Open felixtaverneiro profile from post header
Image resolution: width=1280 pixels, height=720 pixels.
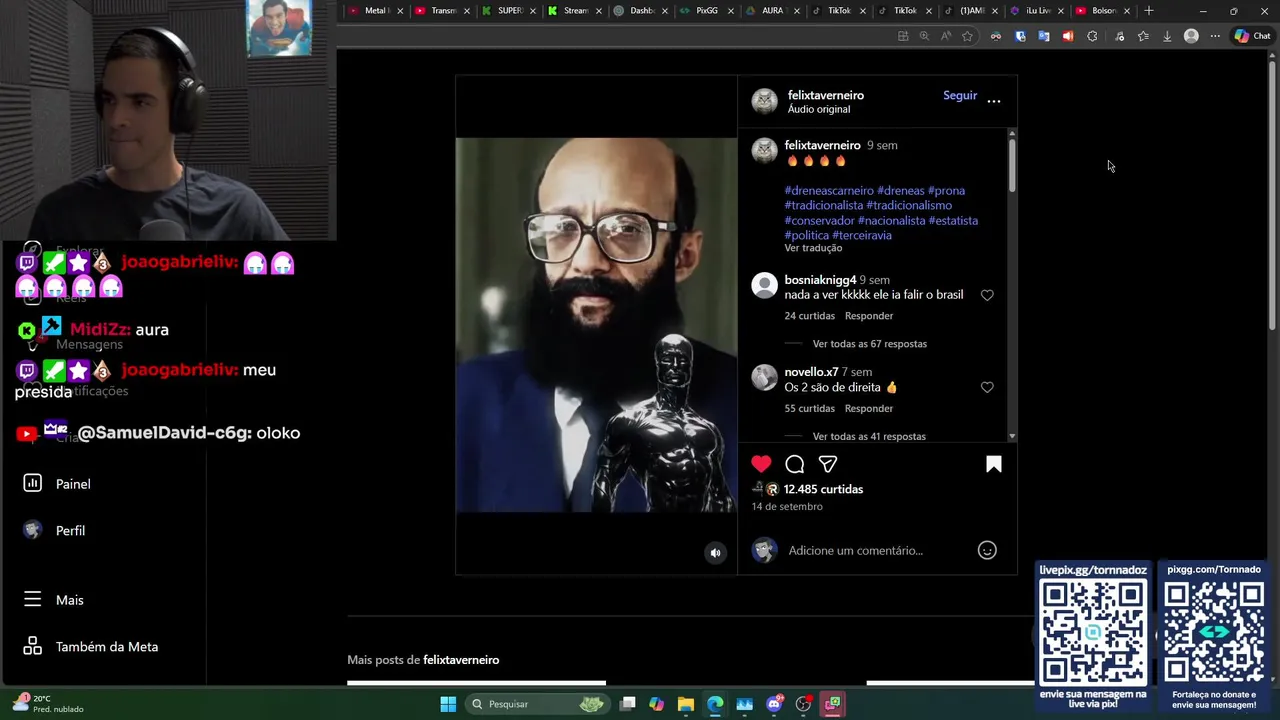pyautogui.click(x=826, y=95)
